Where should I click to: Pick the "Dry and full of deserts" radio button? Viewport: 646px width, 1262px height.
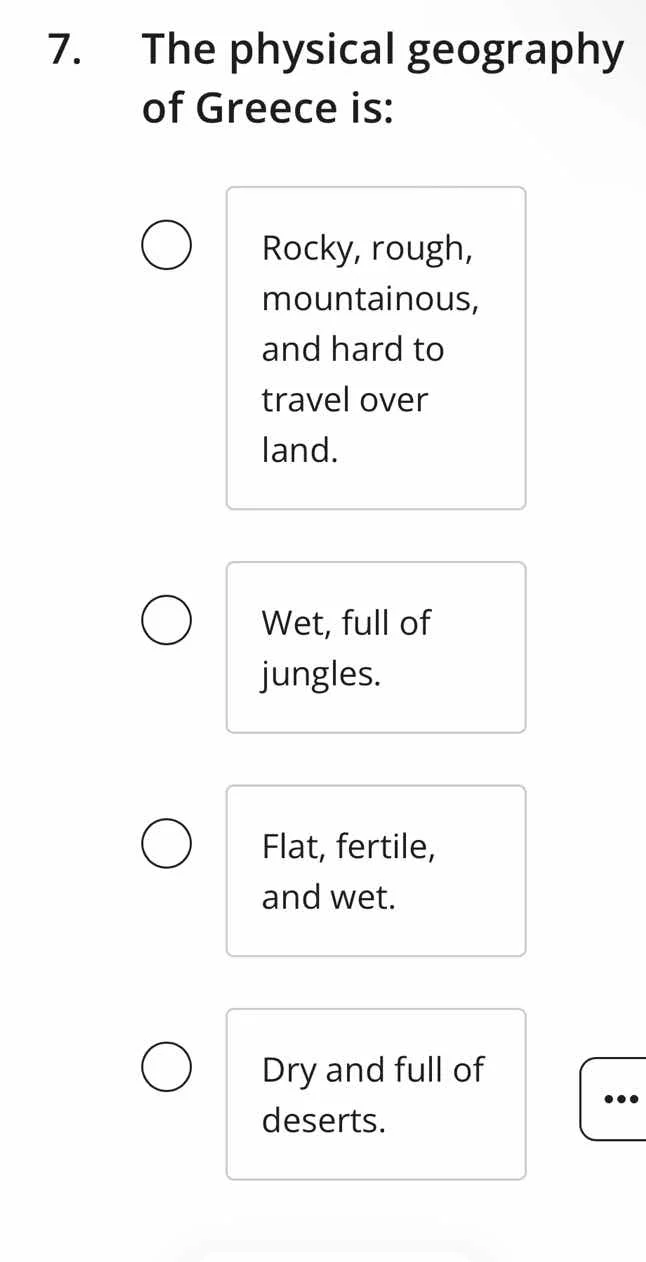[166, 1069]
